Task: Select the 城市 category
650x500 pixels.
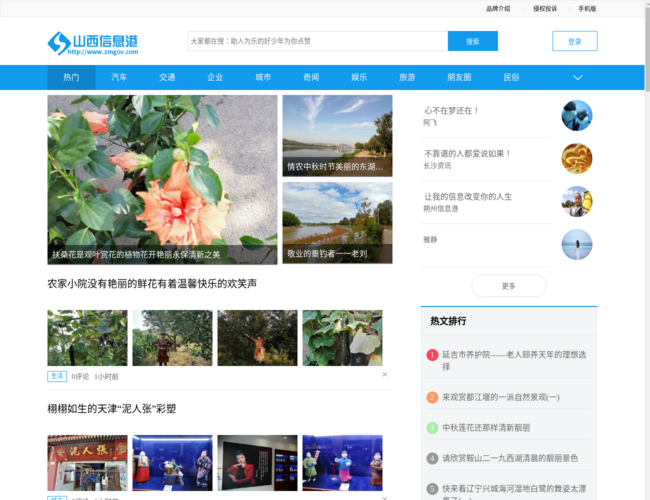Action: point(263,78)
